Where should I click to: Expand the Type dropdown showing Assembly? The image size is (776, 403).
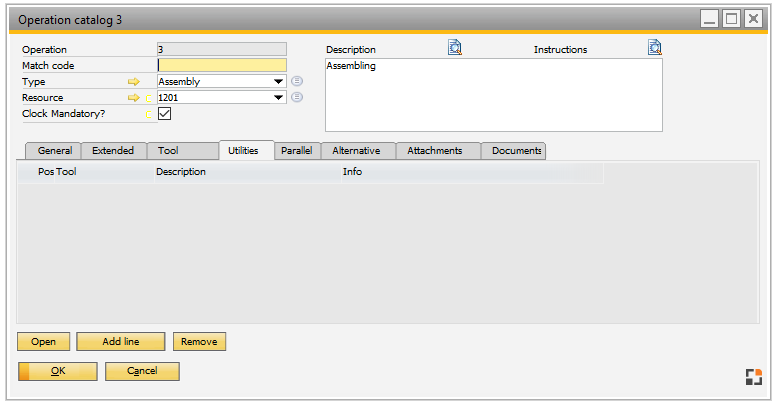click(x=279, y=82)
